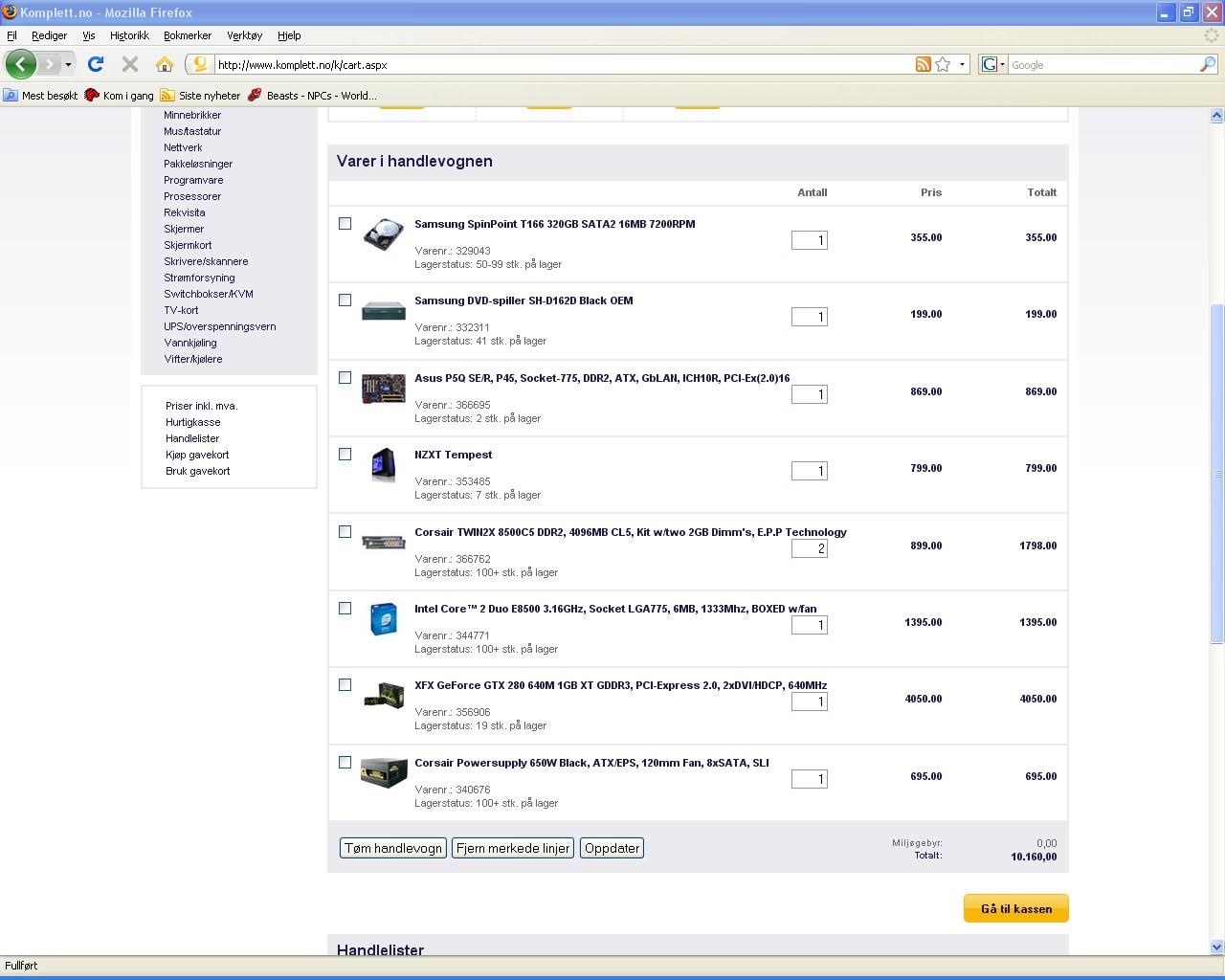Go back with the green Back arrow
This screenshot has height=980, width=1225.
point(21,64)
